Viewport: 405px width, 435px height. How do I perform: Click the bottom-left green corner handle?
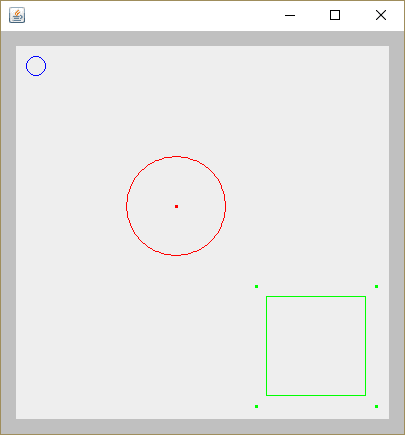point(256,406)
